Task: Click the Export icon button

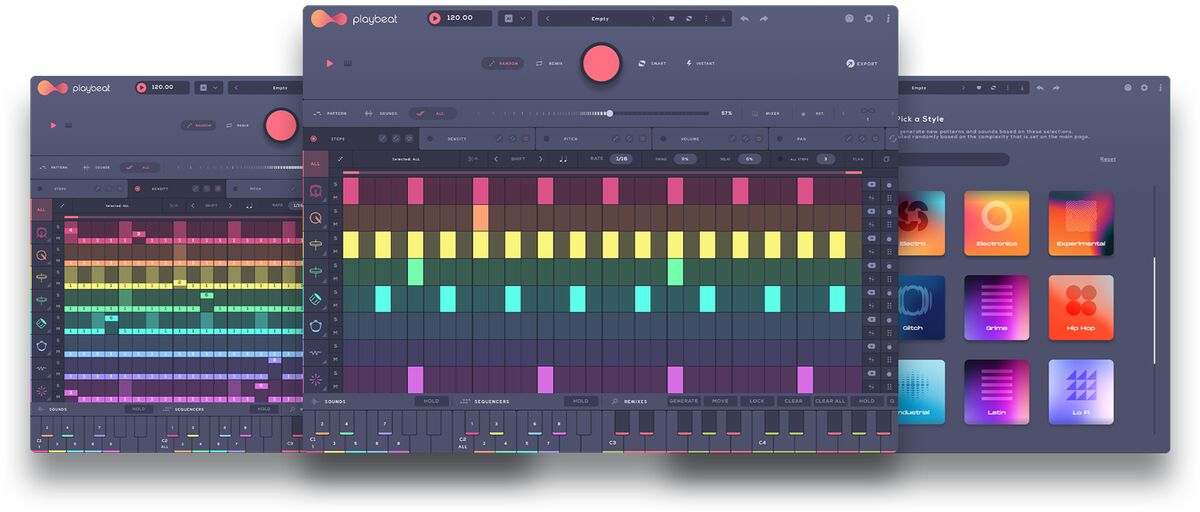Action: [x=849, y=63]
